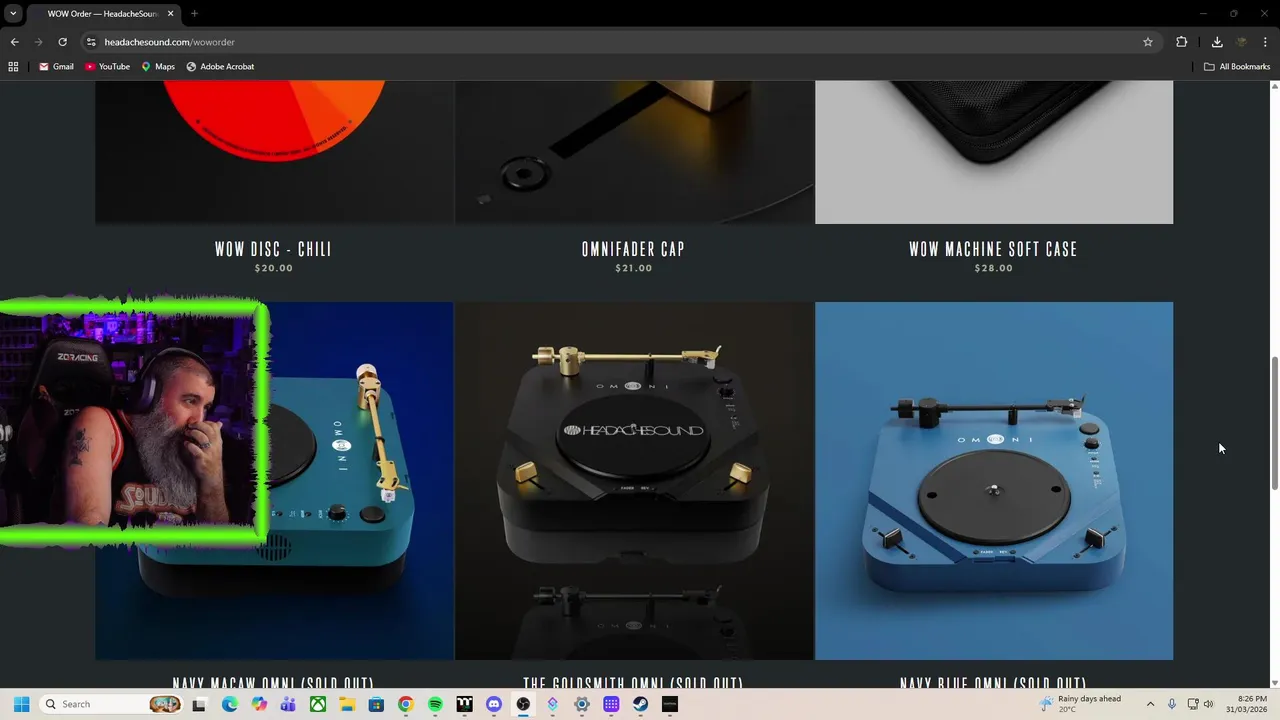
Task: Open the volume control tray icon
Action: click(1209, 704)
